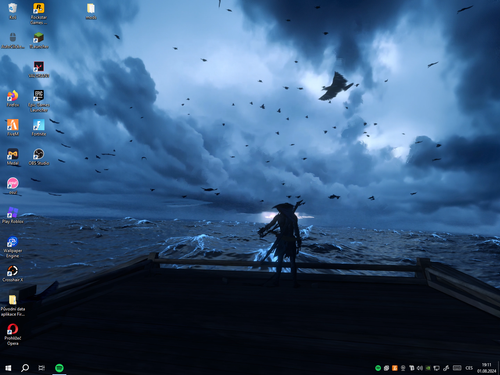Select the Epic Games Launcher shortcut
Screen dimensions: 500x375
[39, 101]
